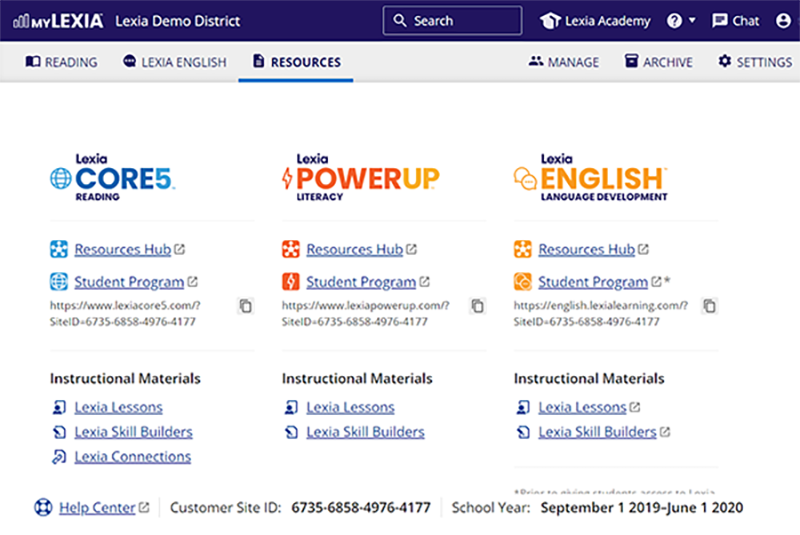Click the PowerUp Skill Builders icon
The height and width of the screenshot is (535, 800).
[x=291, y=432]
